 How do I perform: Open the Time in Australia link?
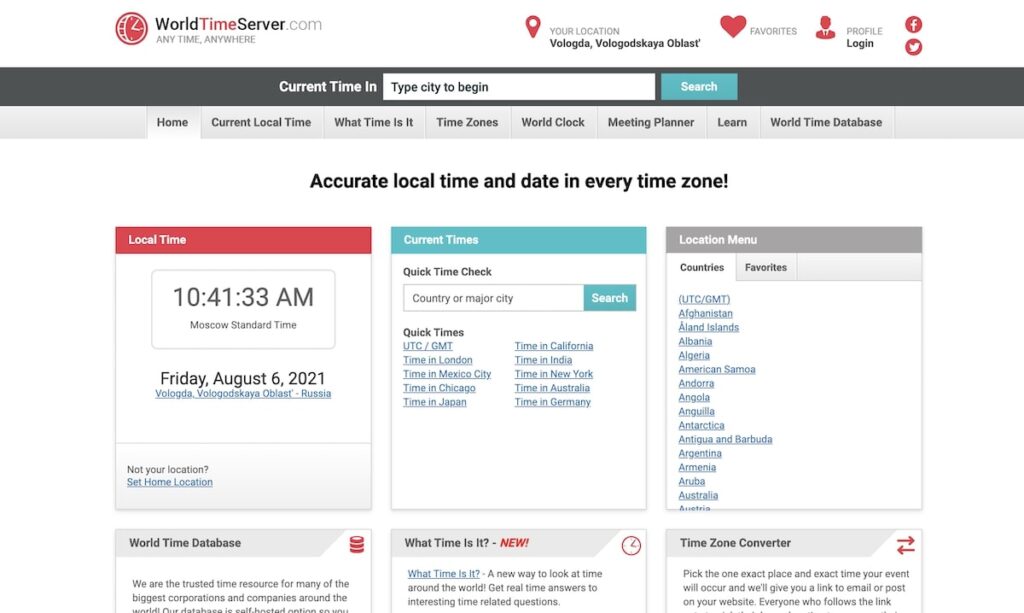click(x=552, y=388)
